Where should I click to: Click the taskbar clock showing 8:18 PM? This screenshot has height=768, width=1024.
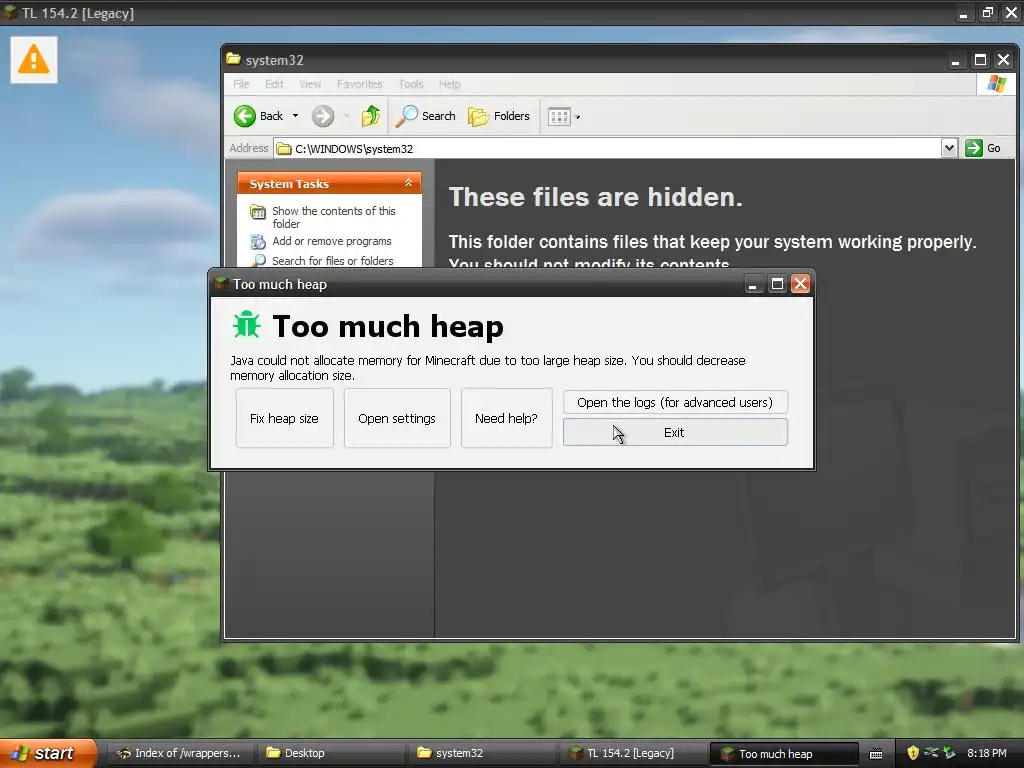pyautogui.click(x=987, y=753)
